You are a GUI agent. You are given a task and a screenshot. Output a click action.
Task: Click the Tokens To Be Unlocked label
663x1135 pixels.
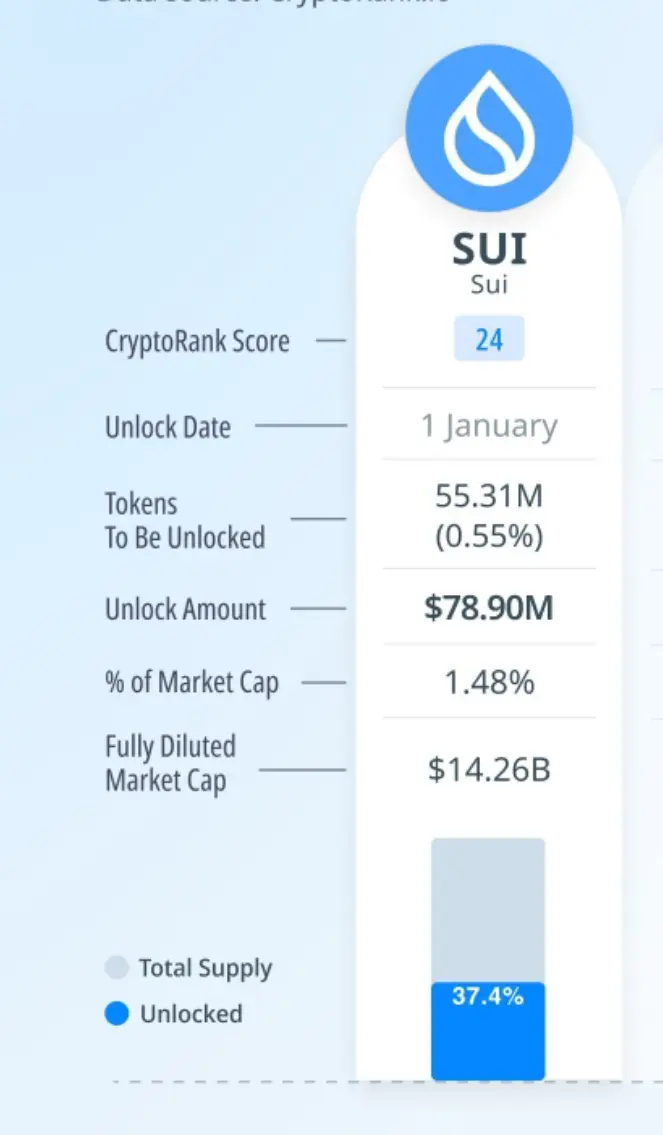pos(185,520)
